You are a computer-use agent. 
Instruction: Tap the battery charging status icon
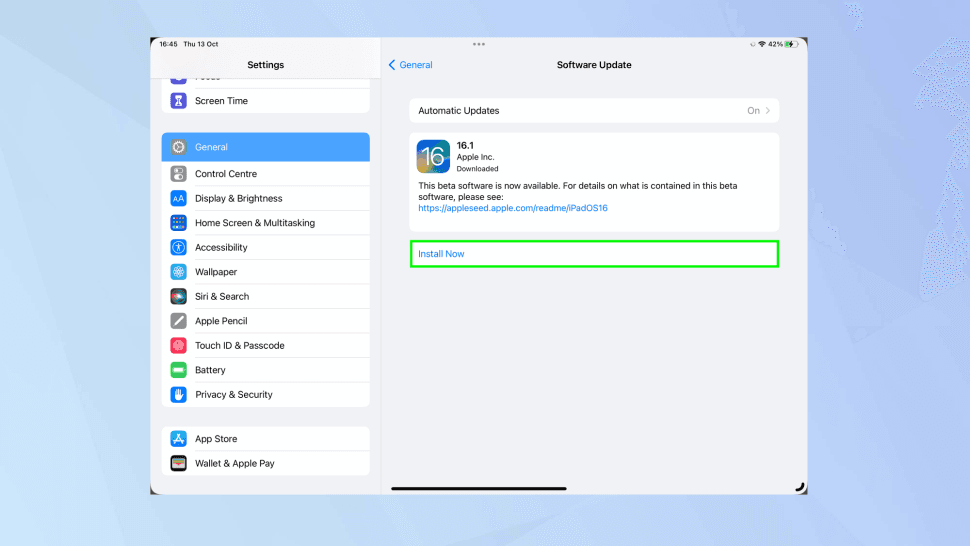[x=791, y=45]
